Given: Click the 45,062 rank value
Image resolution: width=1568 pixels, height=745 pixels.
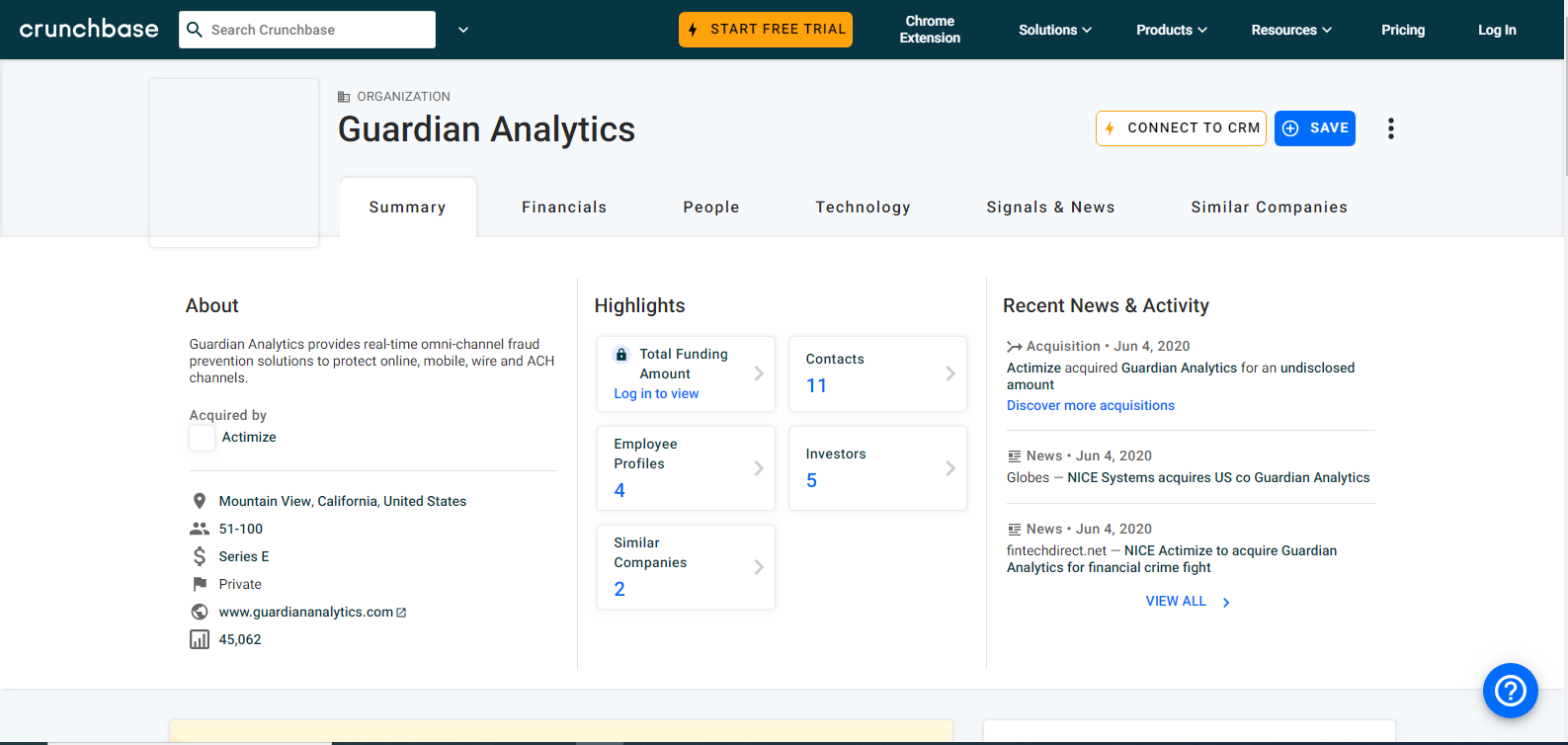Looking at the screenshot, I should pyautogui.click(x=240, y=640).
